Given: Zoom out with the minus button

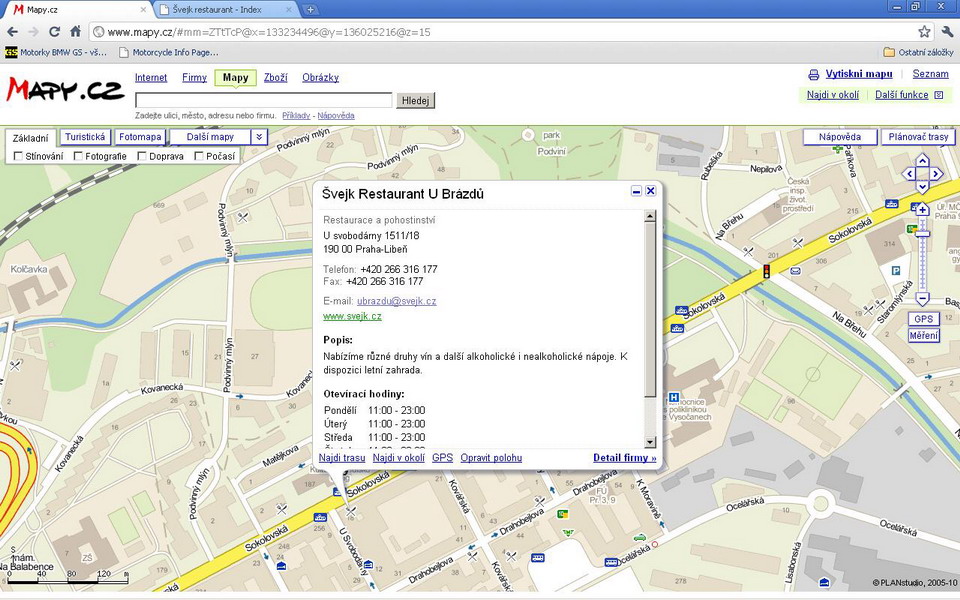Looking at the screenshot, I should tap(922, 298).
